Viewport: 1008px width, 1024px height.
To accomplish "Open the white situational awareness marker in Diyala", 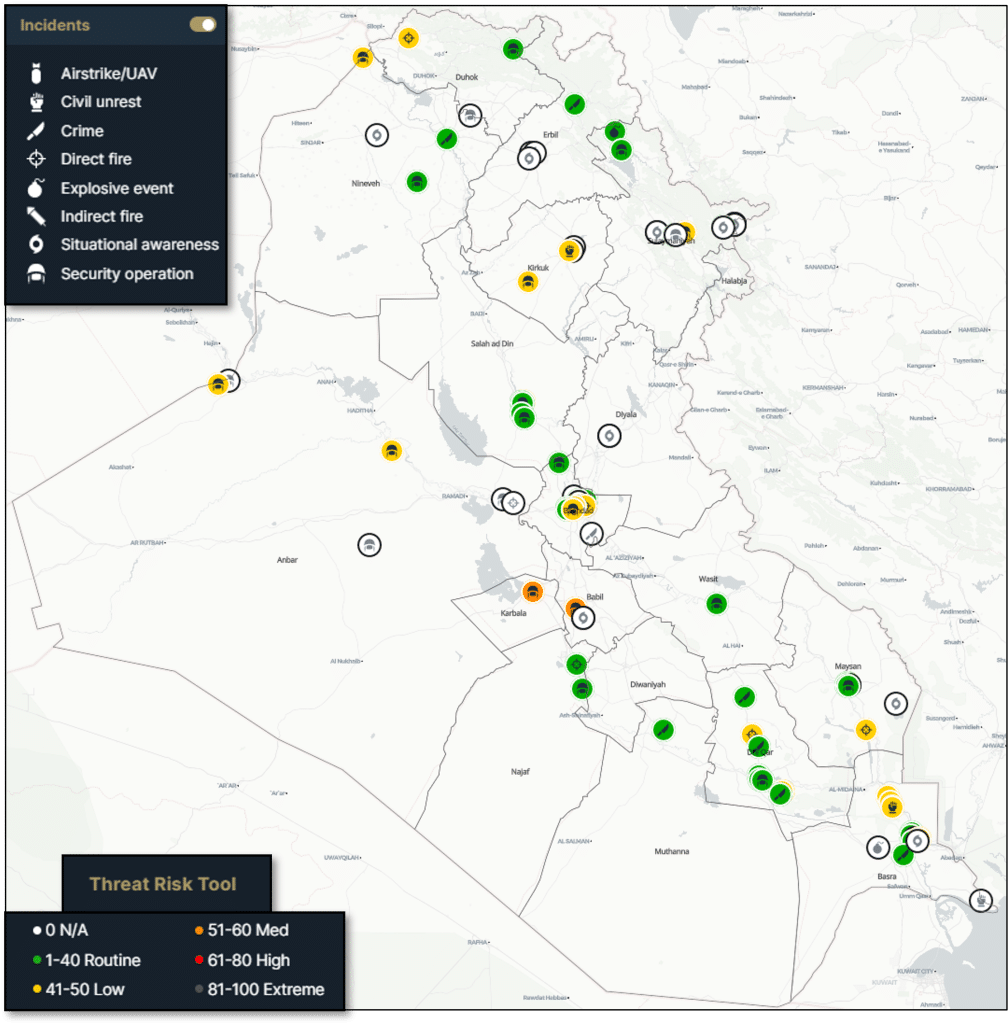I will click(x=609, y=436).
